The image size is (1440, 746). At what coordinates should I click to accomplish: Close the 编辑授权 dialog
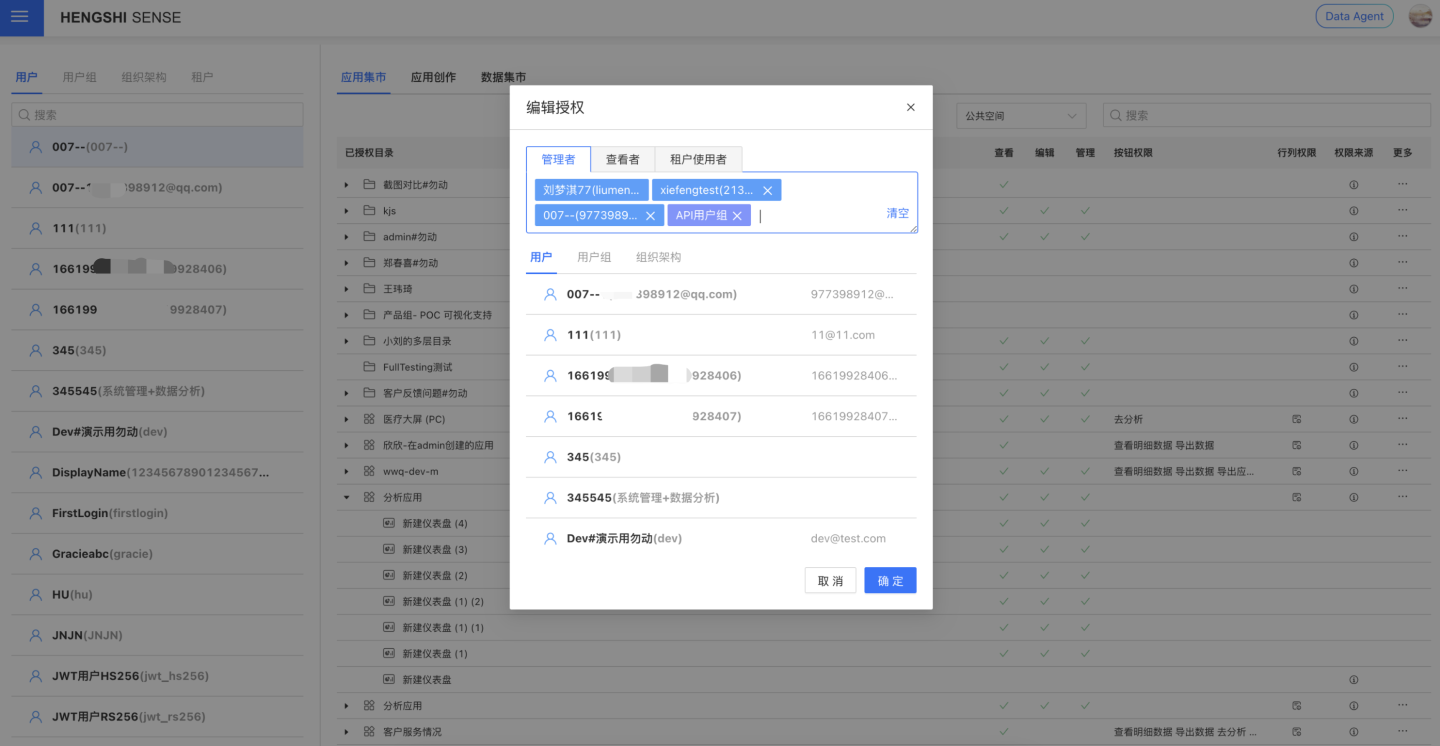(x=910, y=108)
